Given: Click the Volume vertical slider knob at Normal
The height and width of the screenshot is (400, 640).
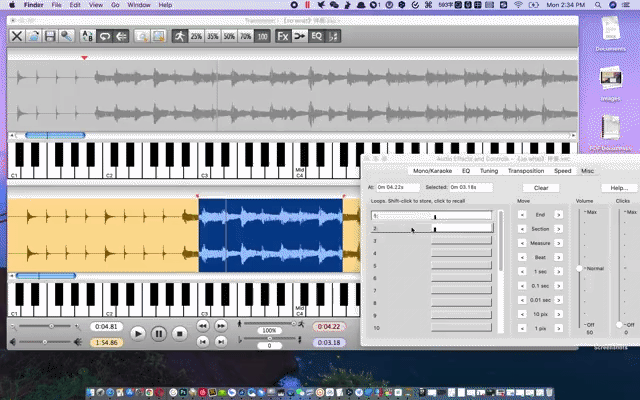Looking at the screenshot, I should (579, 269).
